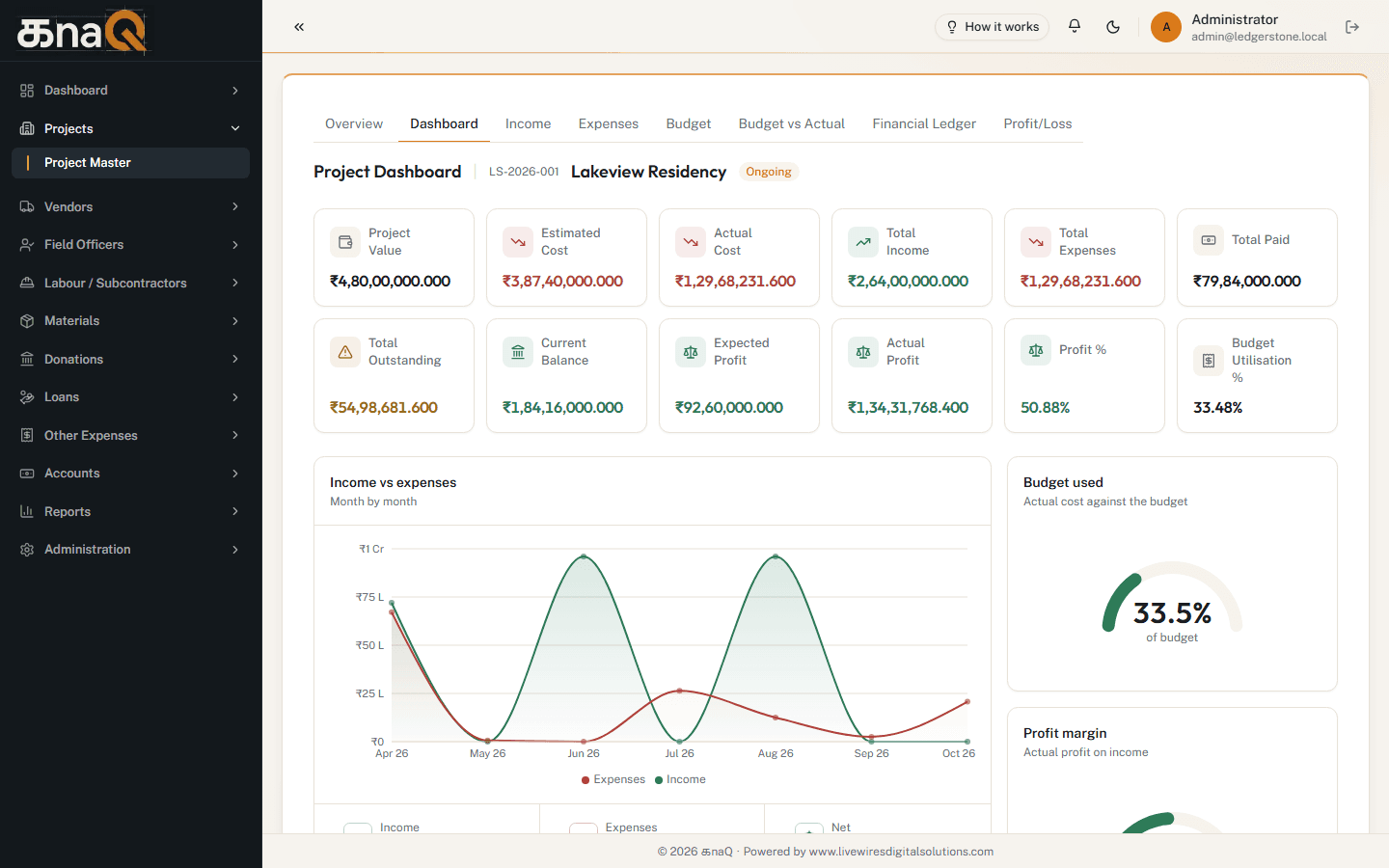Click the Current Balance bank icon
Screen dimensions: 1389x868
(518, 352)
